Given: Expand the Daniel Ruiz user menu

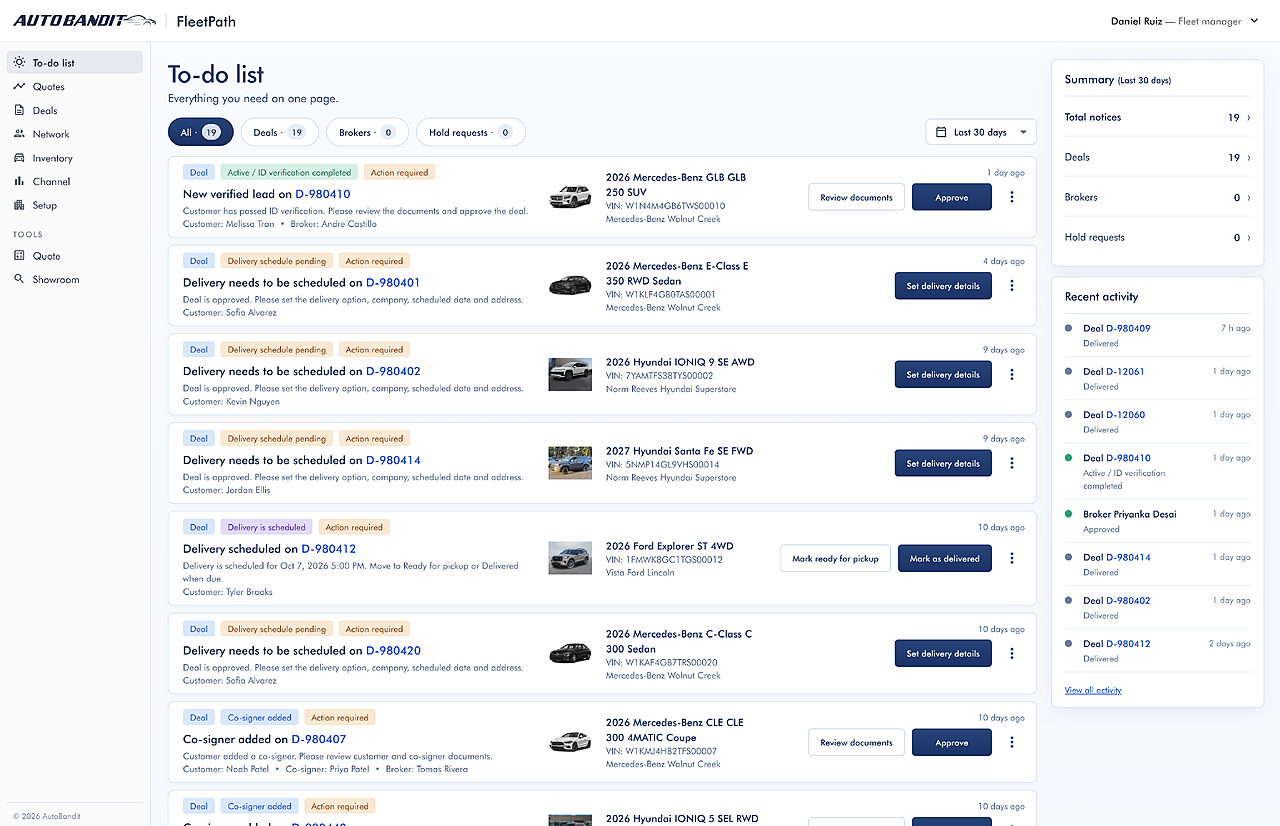Looking at the screenshot, I should tap(1184, 21).
